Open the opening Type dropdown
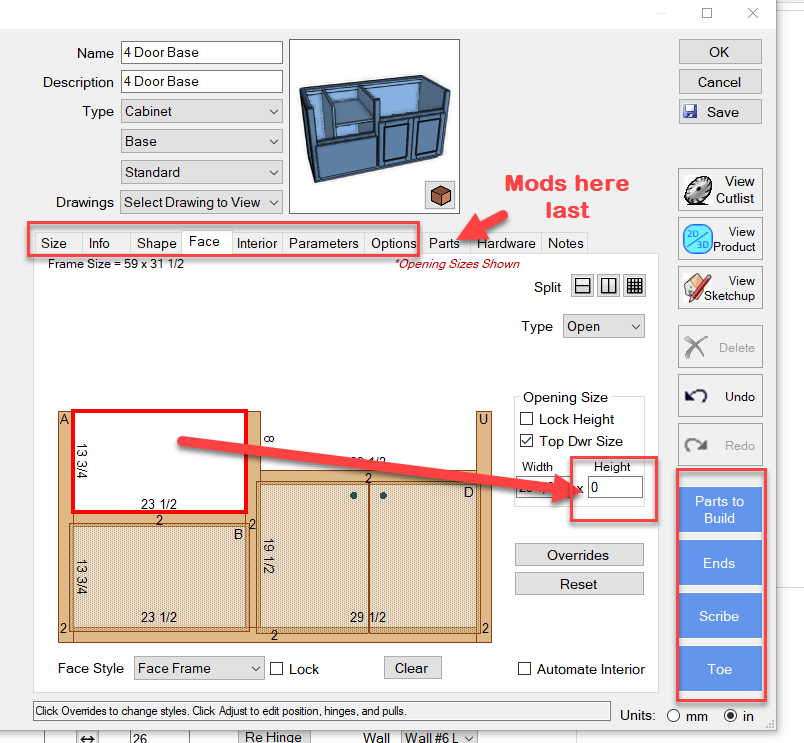804x743 pixels. coord(602,326)
